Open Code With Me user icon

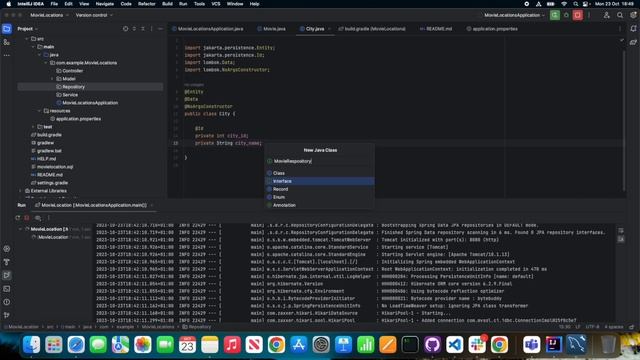tap(607, 15)
